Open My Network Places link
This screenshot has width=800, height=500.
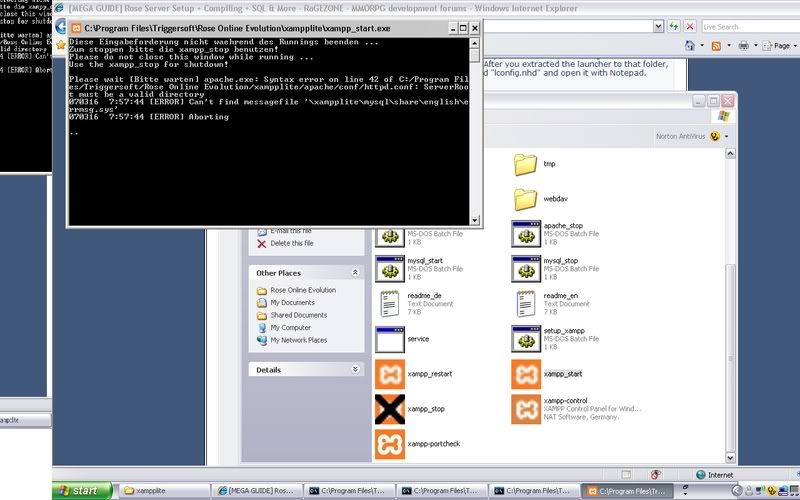[x=298, y=340]
